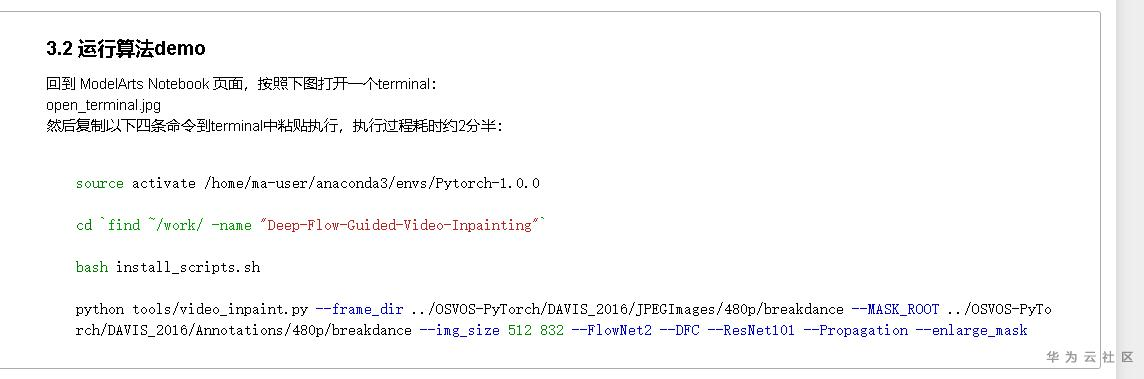This screenshot has width=1144, height=379.
Task: Select the "source activate" command line
Action: [x=307, y=183]
